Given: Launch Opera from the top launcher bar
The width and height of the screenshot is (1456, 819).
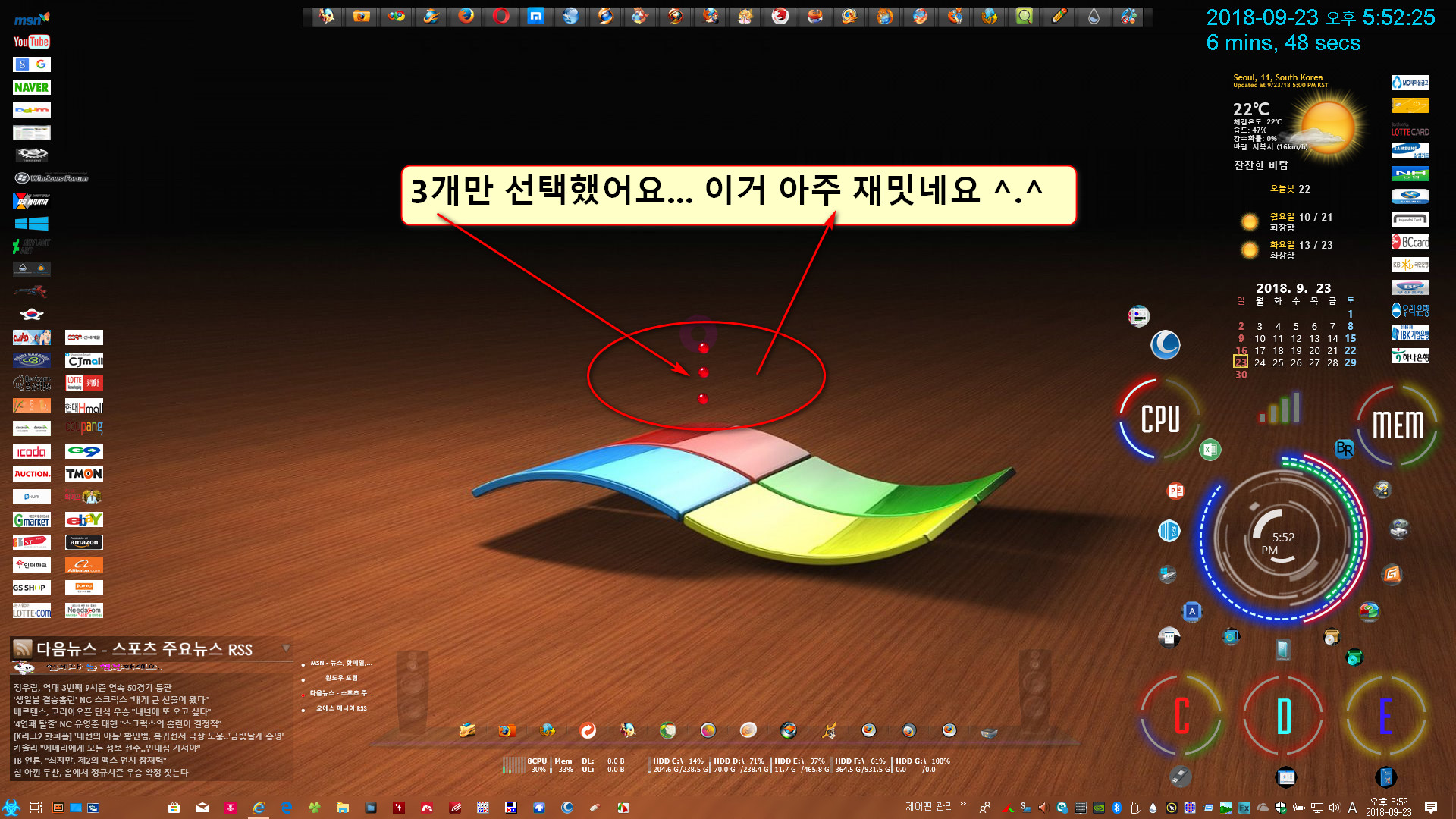Looking at the screenshot, I should 500,16.
